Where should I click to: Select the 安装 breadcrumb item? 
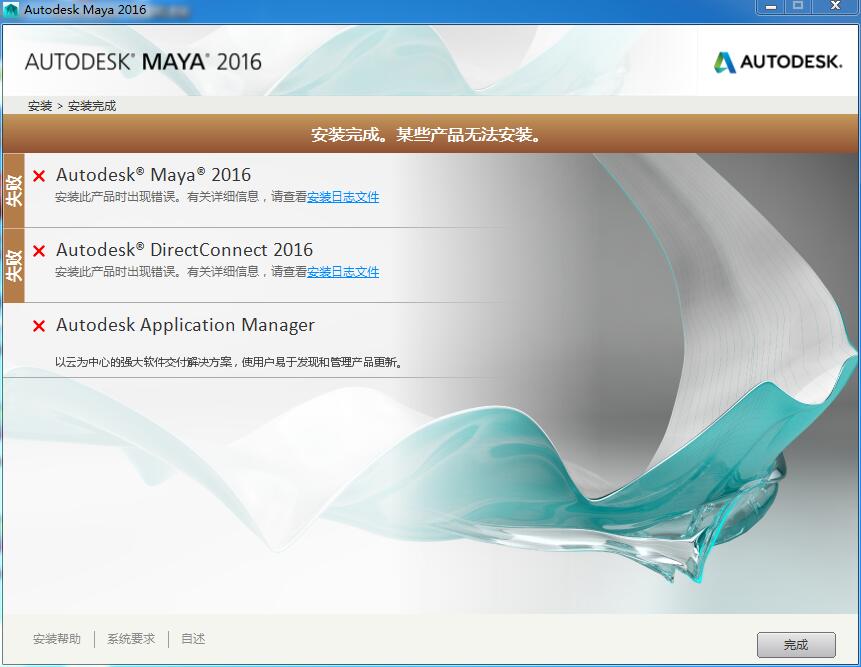click(40, 106)
